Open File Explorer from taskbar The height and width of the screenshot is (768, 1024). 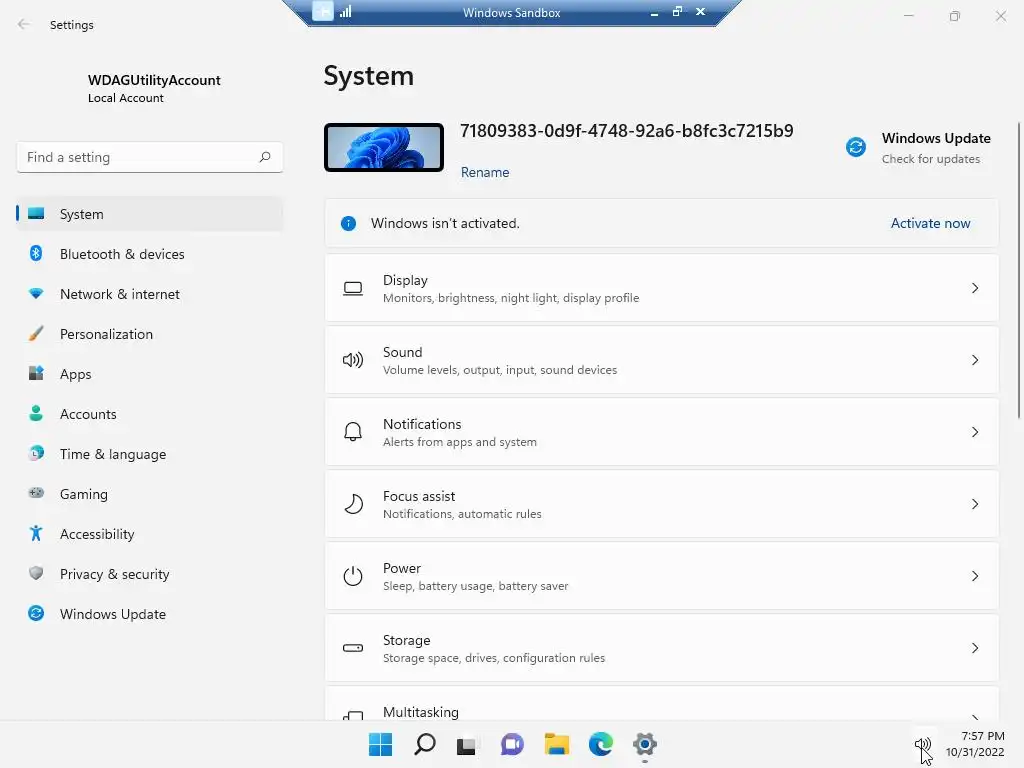click(556, 744)
